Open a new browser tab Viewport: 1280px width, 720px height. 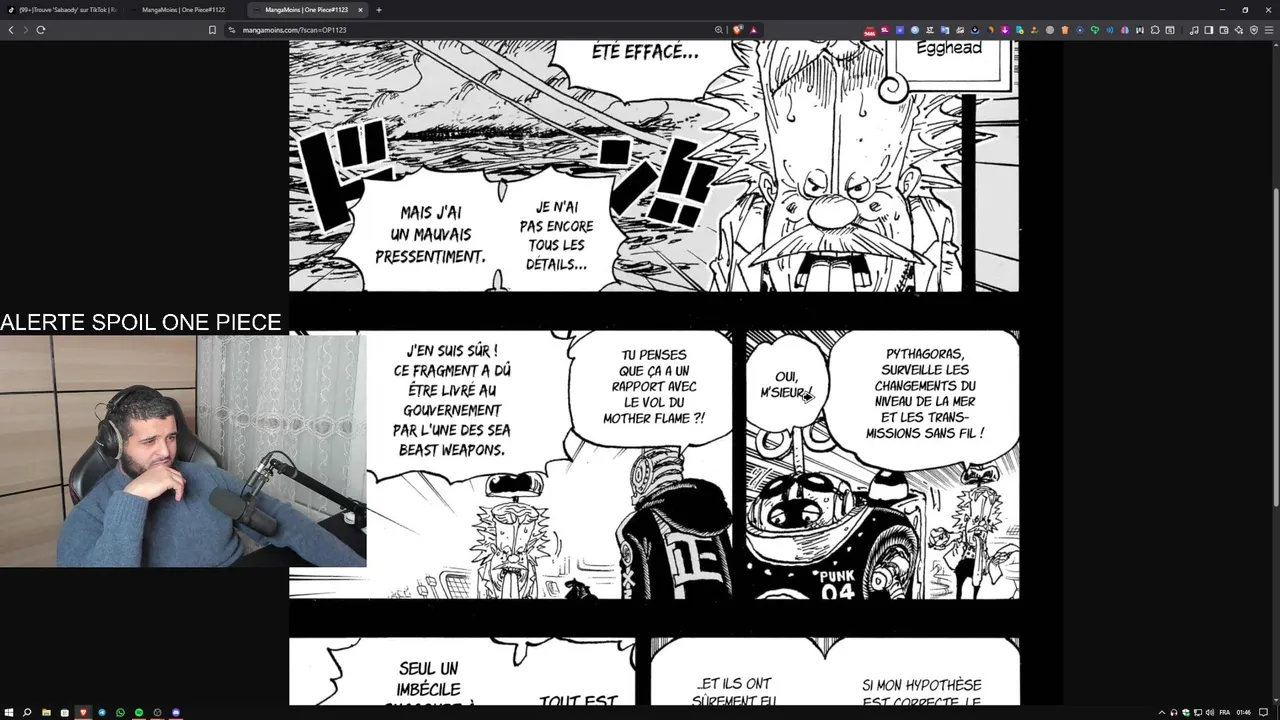(379, 10)
